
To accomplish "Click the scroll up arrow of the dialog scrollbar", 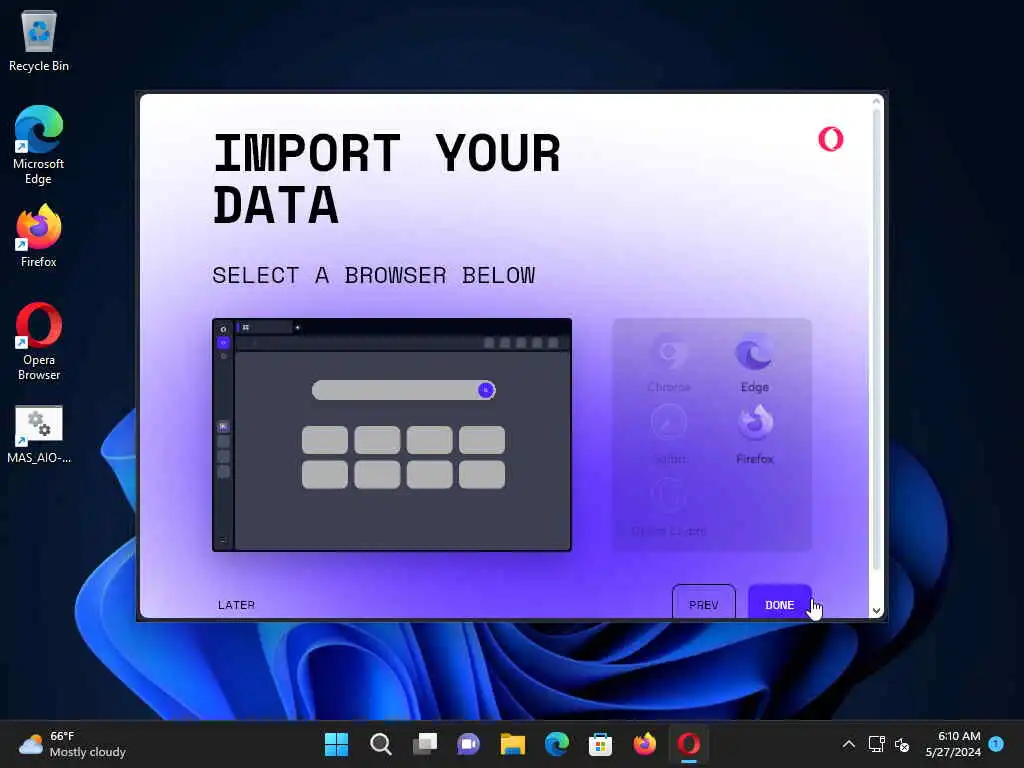I will click(x=876, y=101).
